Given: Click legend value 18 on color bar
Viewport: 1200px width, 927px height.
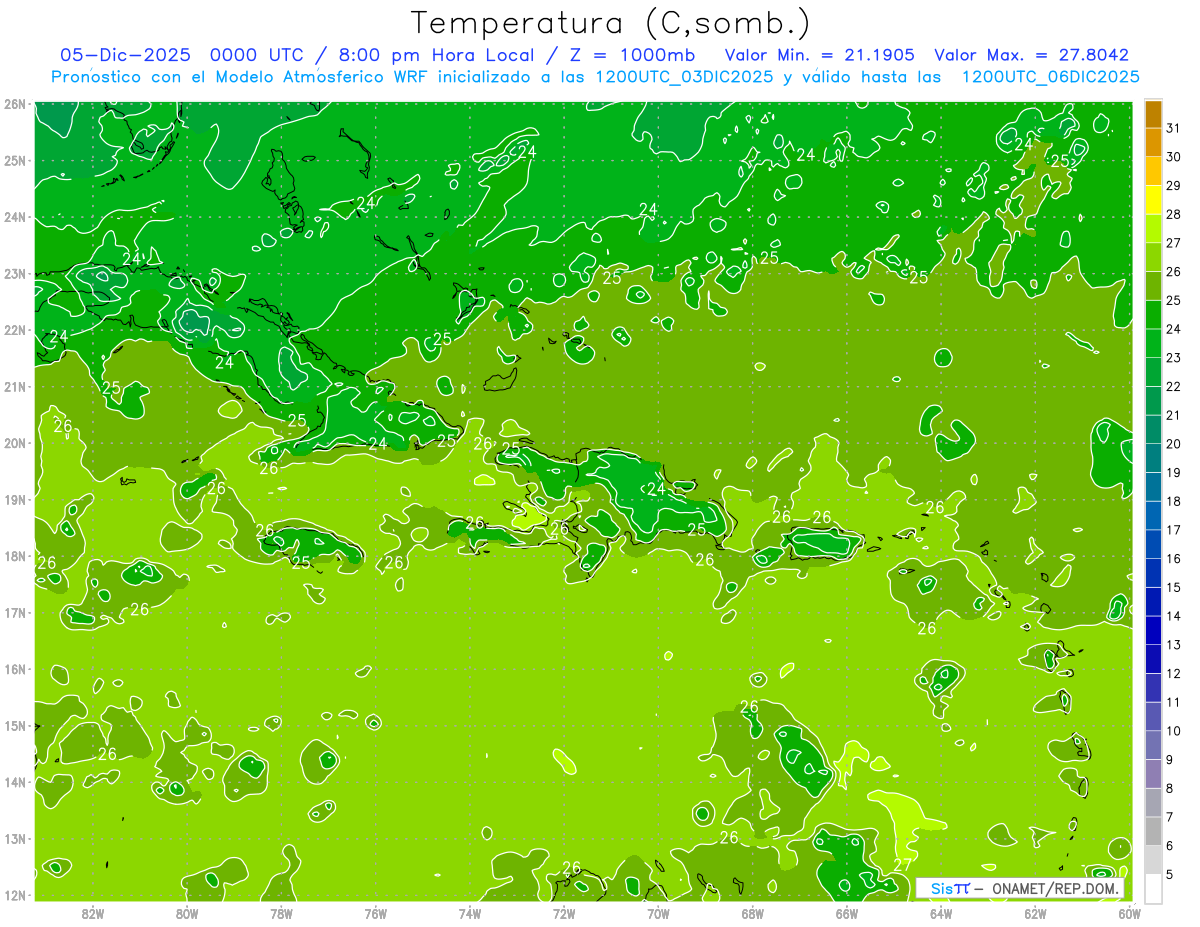Looking at the screenshot, I should click(x=1173, y=501).
